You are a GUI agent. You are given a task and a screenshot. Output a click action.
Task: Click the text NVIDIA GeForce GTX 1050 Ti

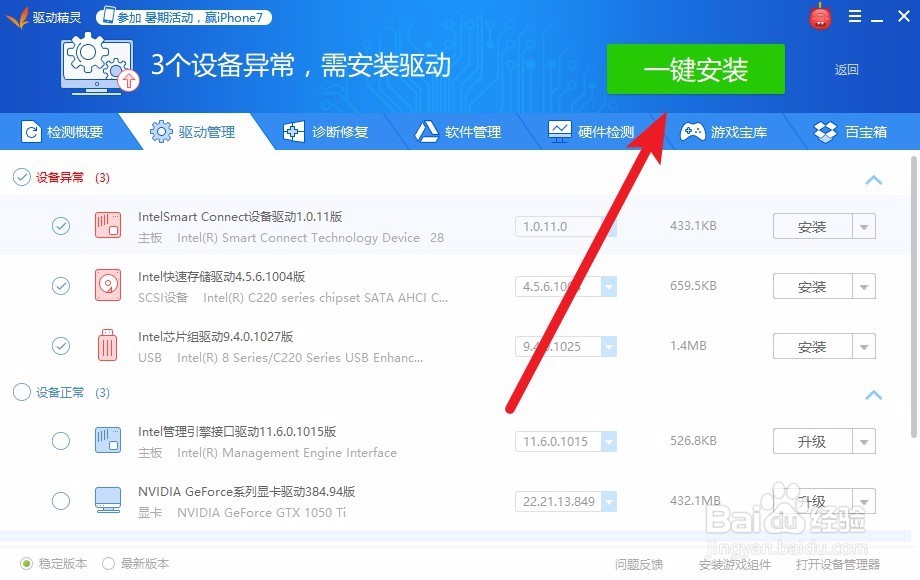coord(262,513)
